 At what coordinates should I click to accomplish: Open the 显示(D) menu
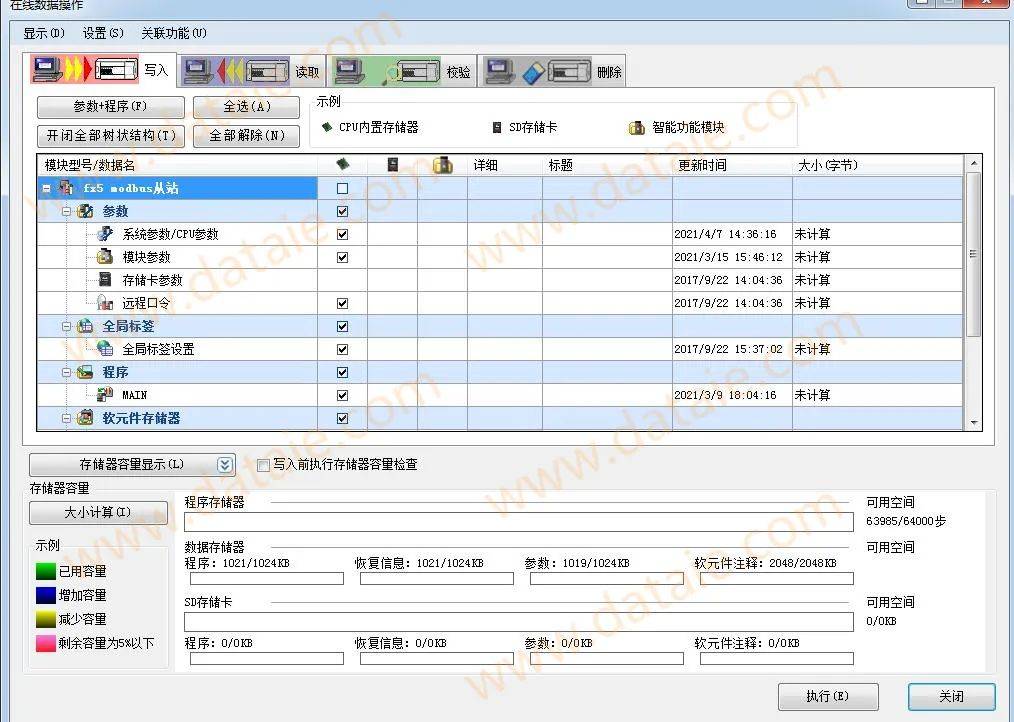44,33
